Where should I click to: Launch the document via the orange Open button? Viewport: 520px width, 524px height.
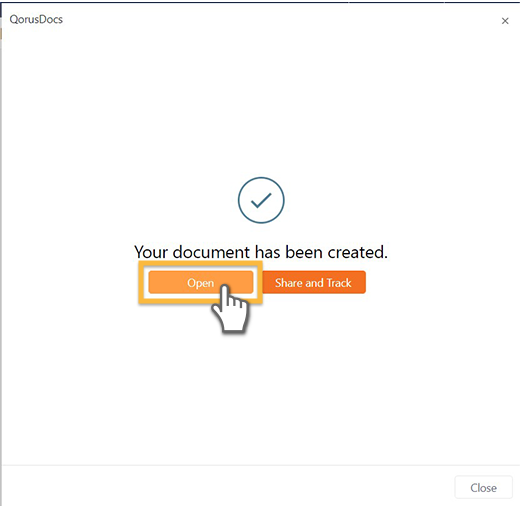click(x=201, y=282)
